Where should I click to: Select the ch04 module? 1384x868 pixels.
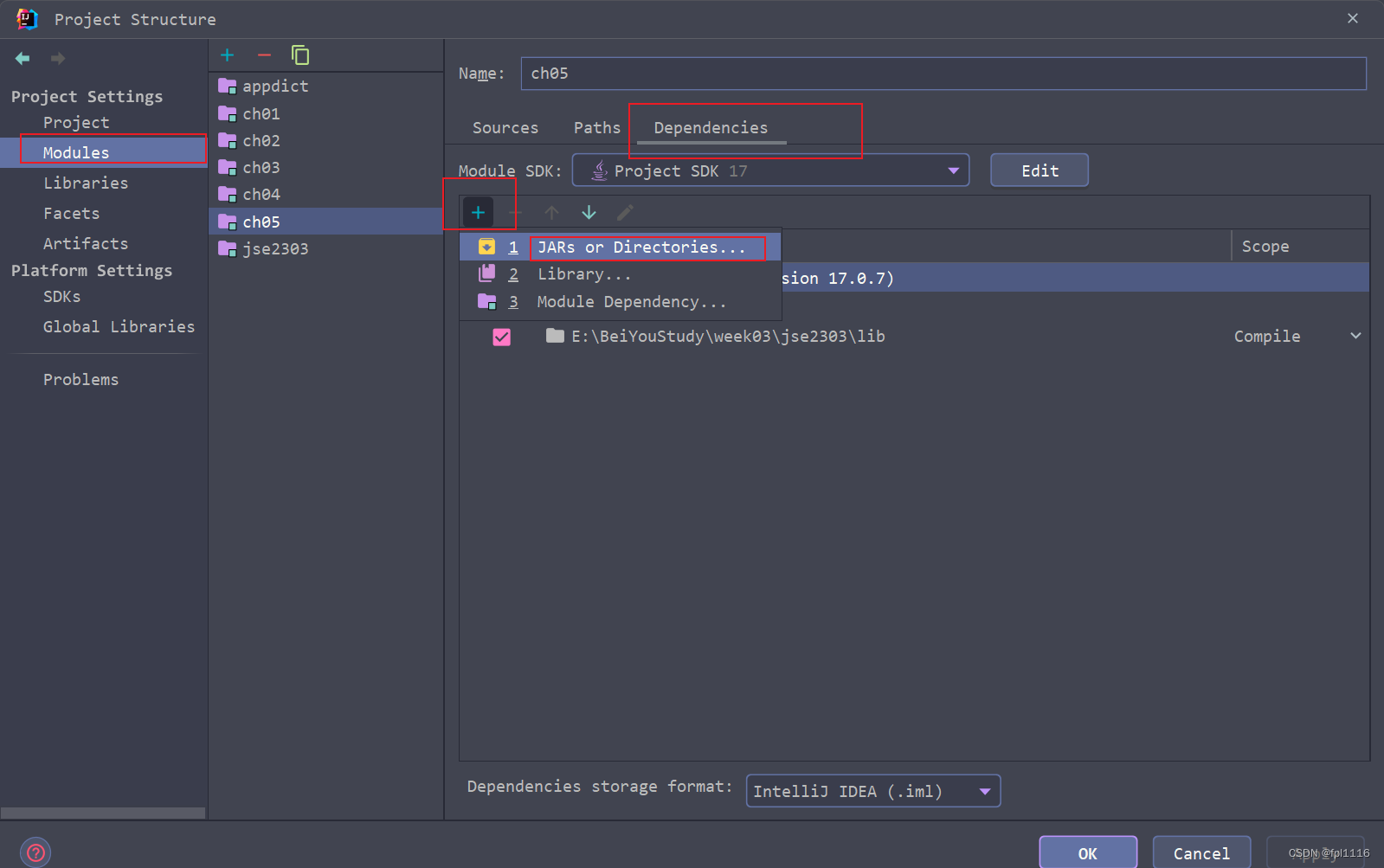point(326,194)
